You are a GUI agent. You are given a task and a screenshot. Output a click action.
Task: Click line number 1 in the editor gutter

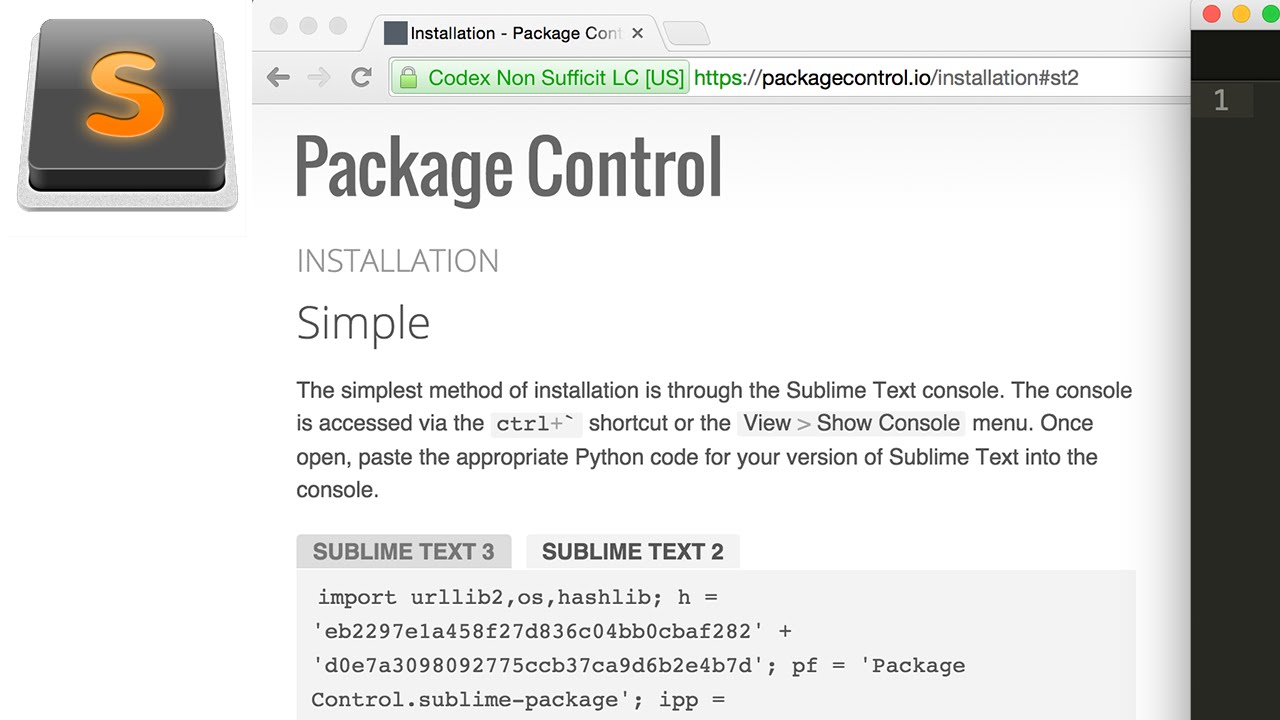1220,100
